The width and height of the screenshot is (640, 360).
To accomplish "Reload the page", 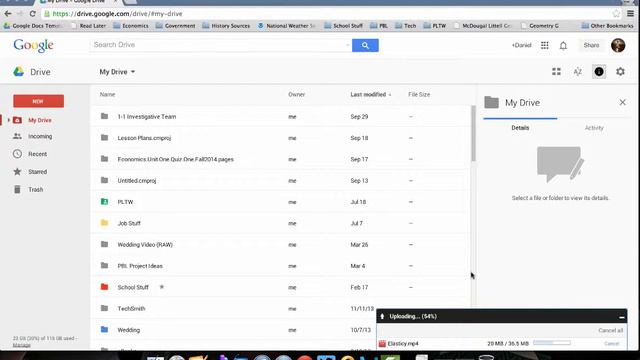I will click(x=33, y=13).
